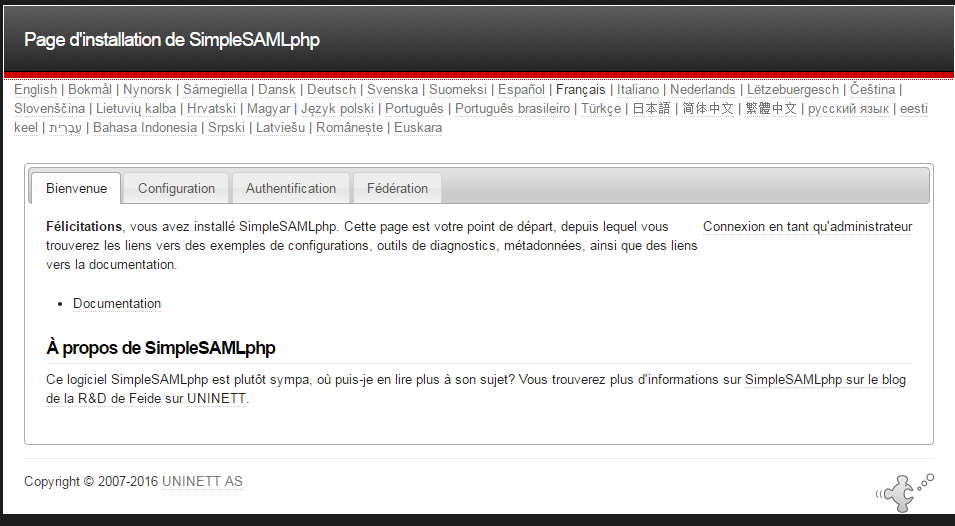Switch language to Türkçe
Image resolution: width=955 pixels, height=526 pixels.
pyautogui.click(x=601, y=108)
